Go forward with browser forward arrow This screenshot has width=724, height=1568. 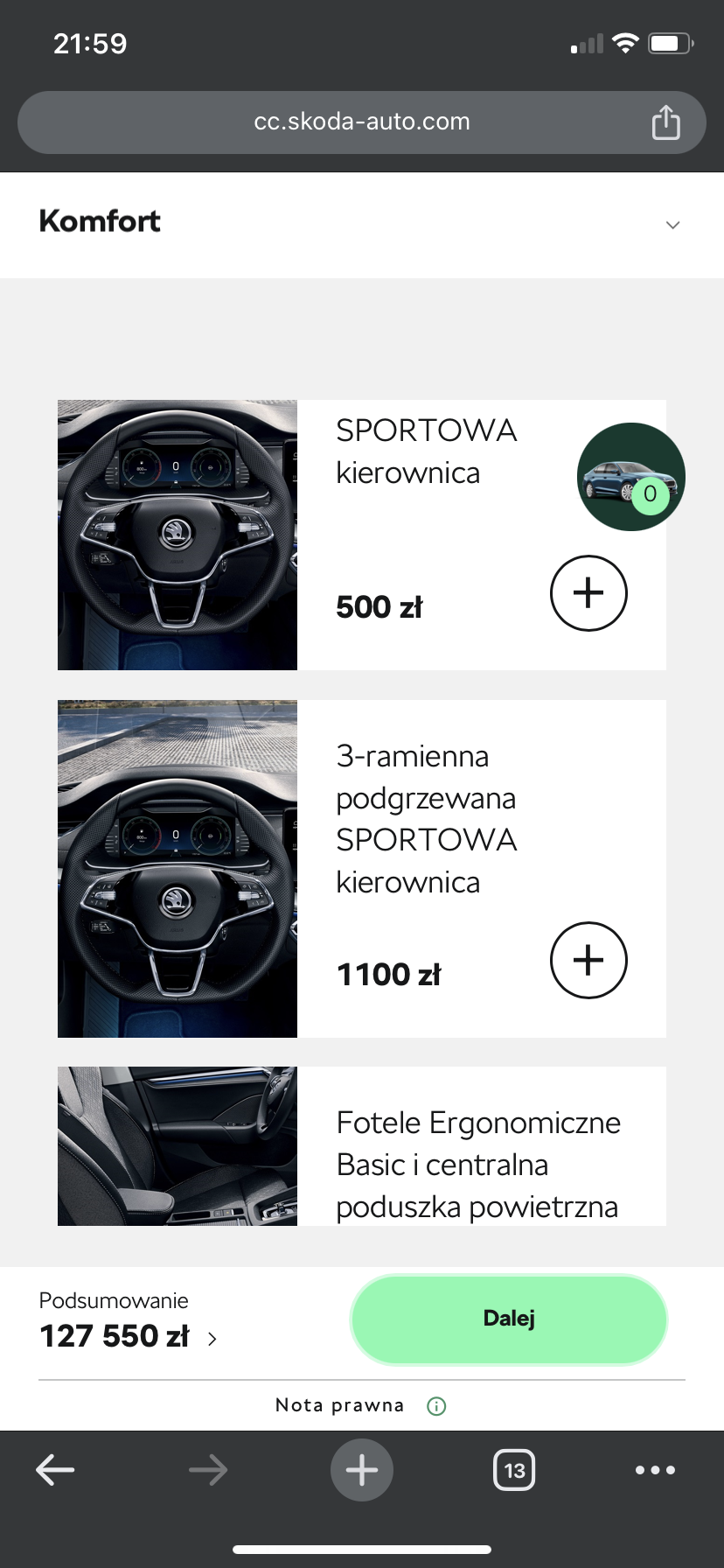[x=208, y=1470]
